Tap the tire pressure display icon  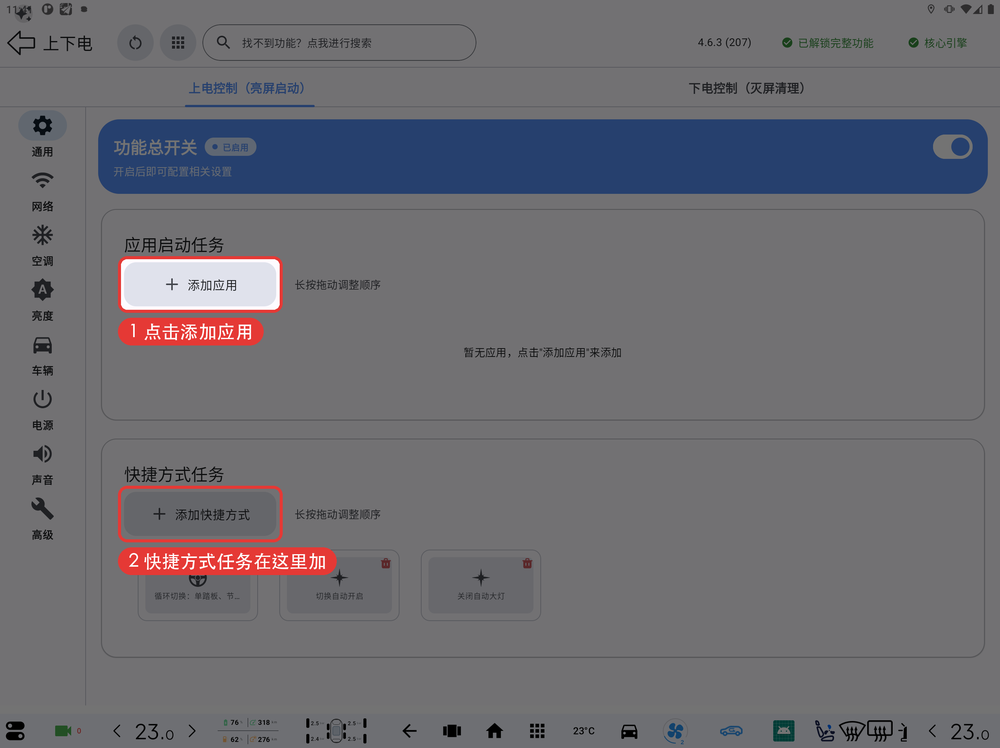[x=336, y=731]
